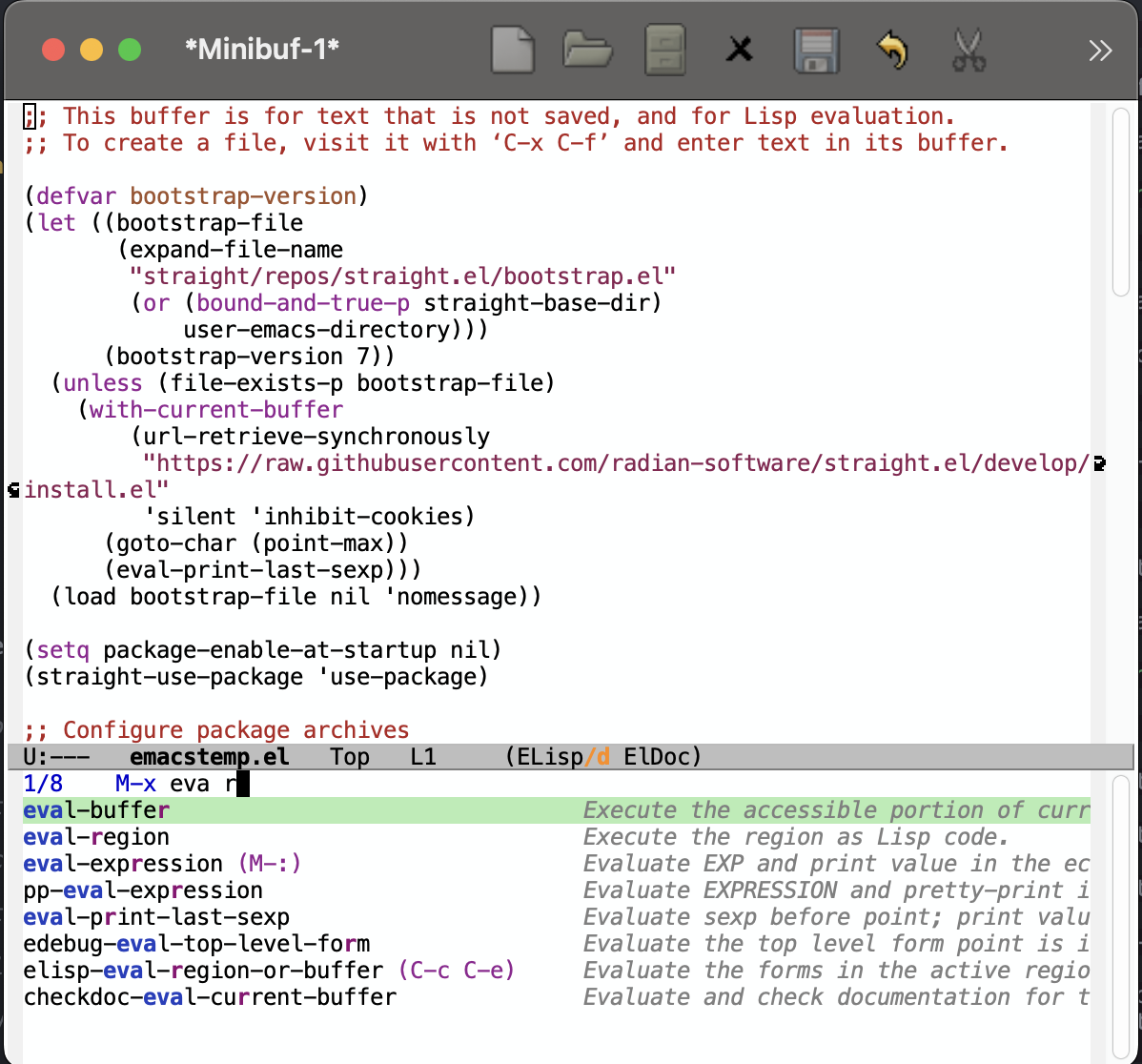1142x1064 pixels.
Task: Click the line continuation arrow after develop/
Action: [x=1100, y=463]
